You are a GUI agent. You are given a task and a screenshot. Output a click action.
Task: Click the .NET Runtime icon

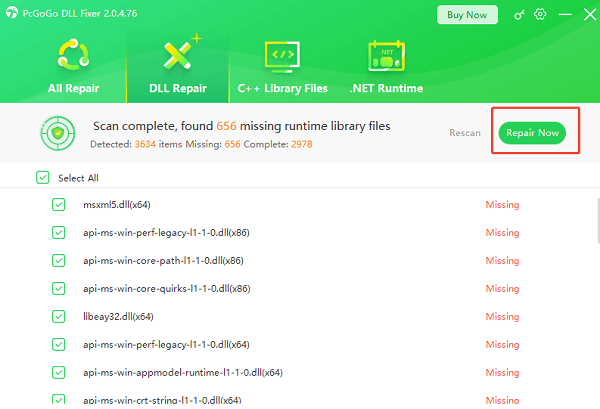tap(385, 57)
